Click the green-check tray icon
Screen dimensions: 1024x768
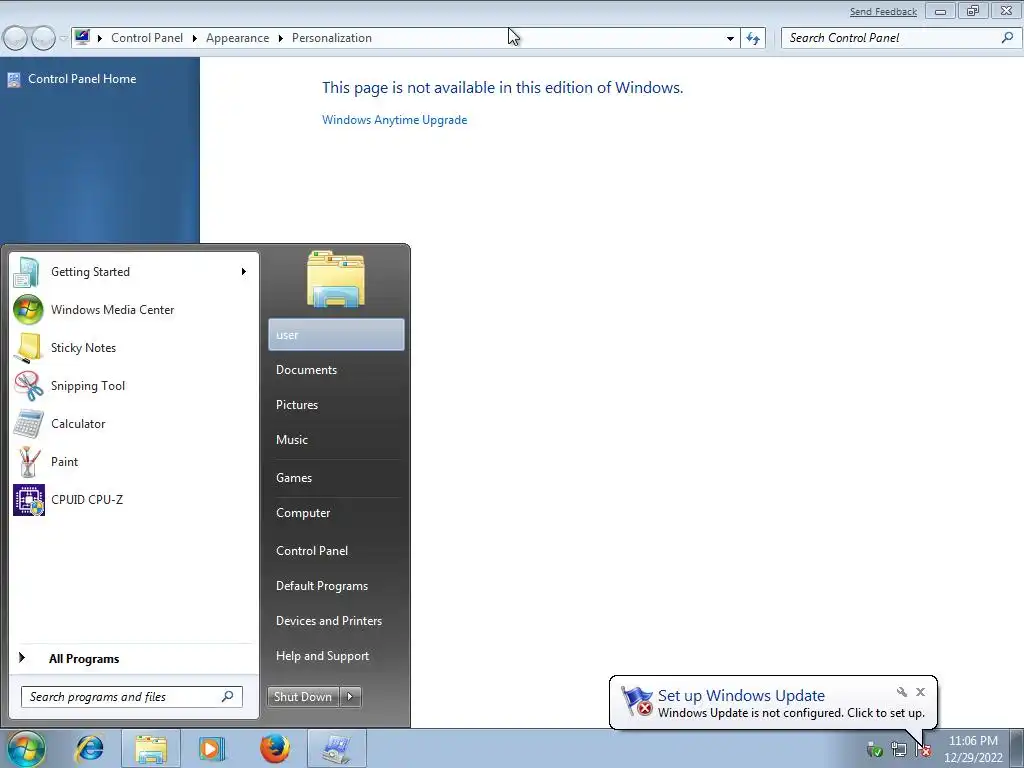coord(874,749)
